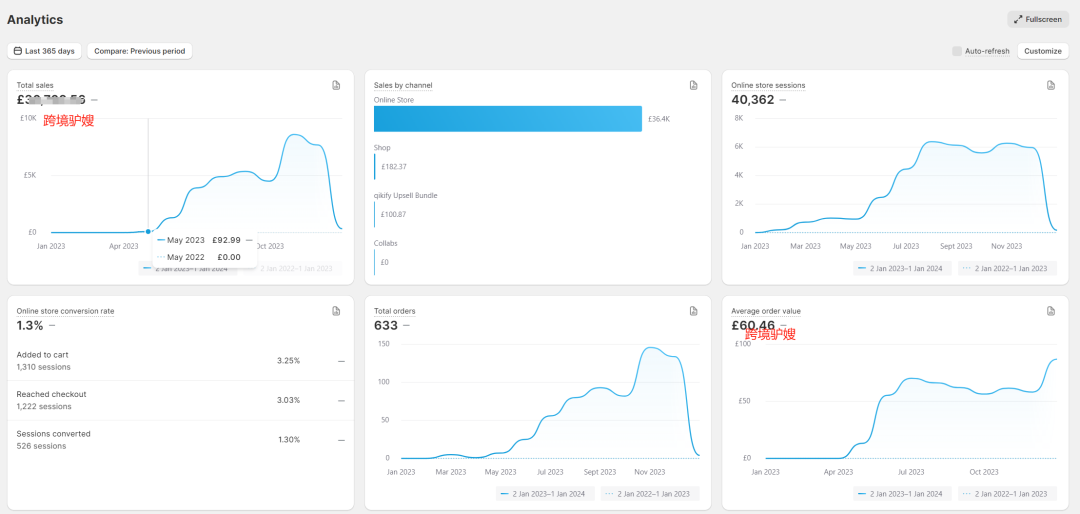Image resolution: width=1080 pixels, height=514 pixels.
Task: Select the Added to cart row
Action: (x=180, y=360)
